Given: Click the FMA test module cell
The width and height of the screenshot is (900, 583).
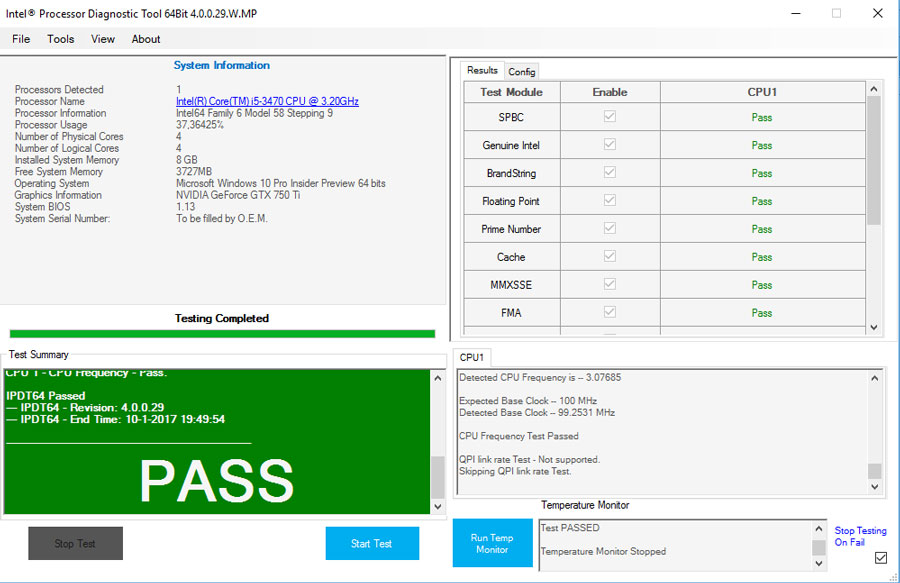Looking at the screenshot, I should [511, 313].
